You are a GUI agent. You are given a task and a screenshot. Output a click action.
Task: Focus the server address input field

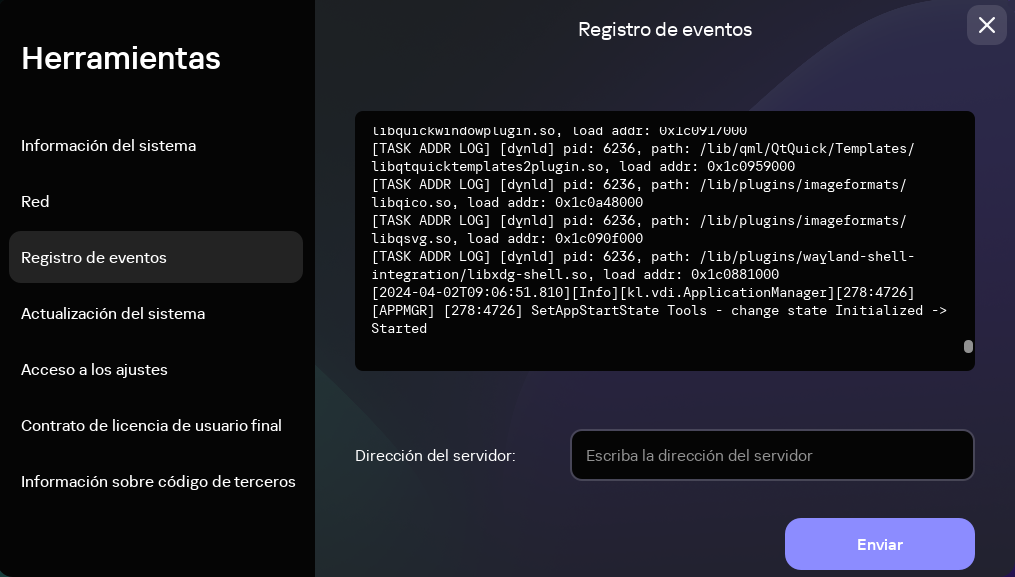pyautogui.click(x=772, y=455)
